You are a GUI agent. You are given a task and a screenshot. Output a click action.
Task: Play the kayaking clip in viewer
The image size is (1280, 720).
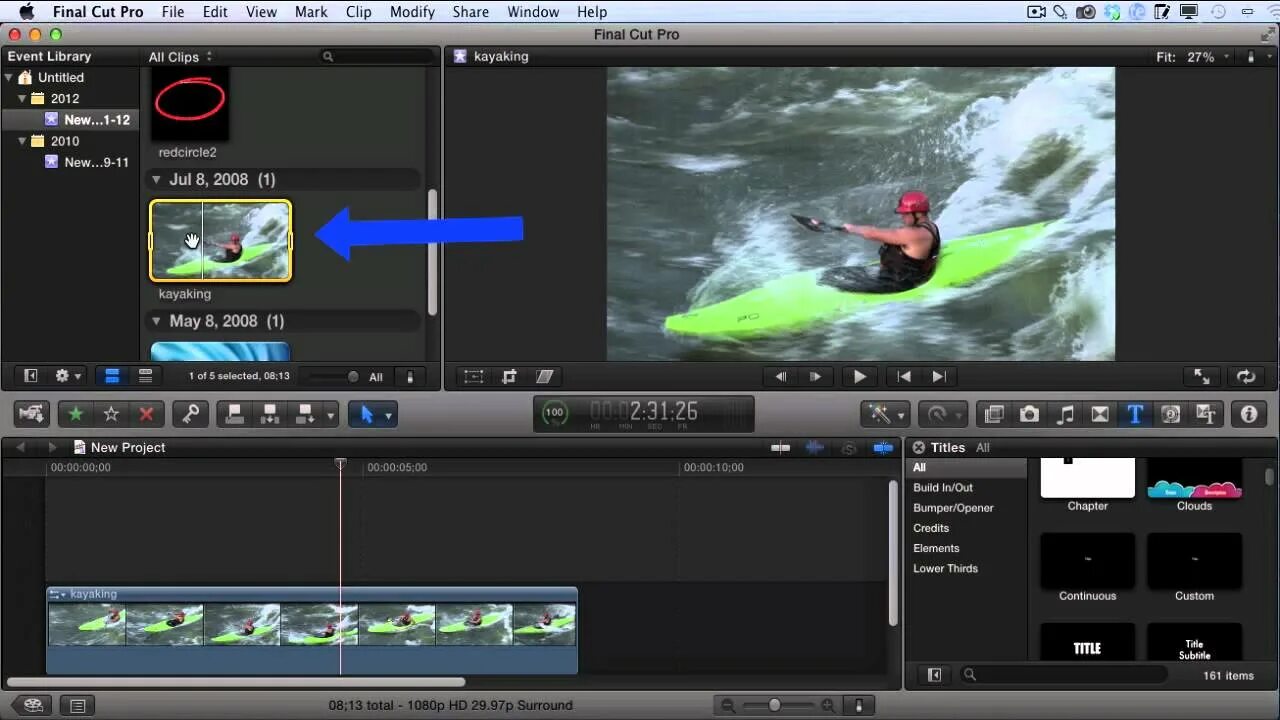859,377
